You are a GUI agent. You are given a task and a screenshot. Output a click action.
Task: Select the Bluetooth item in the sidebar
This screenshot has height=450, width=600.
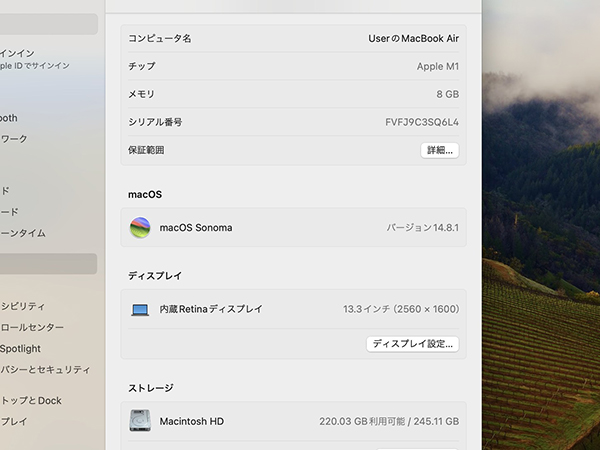click(12, 117)
